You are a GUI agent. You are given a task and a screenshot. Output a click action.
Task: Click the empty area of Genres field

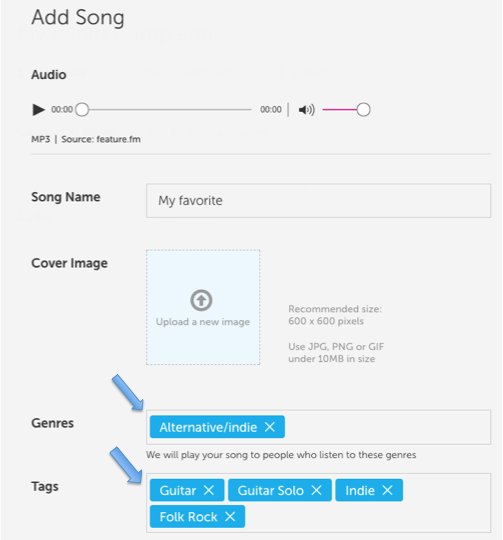tap(387, 427)
